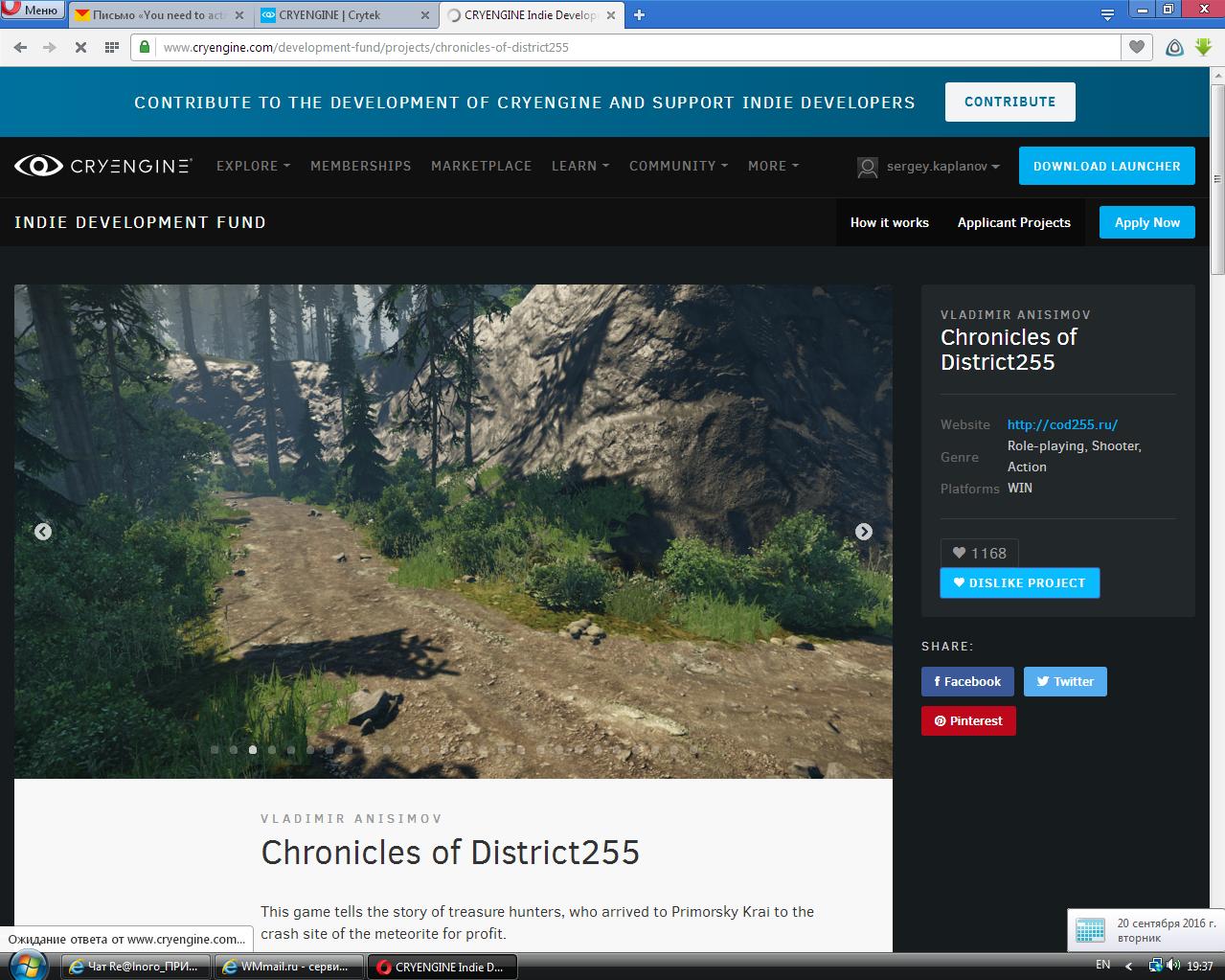The image size is (1225, 980).
Task: Click the CRYENGINE logo
Action: [x=102, y=166]
